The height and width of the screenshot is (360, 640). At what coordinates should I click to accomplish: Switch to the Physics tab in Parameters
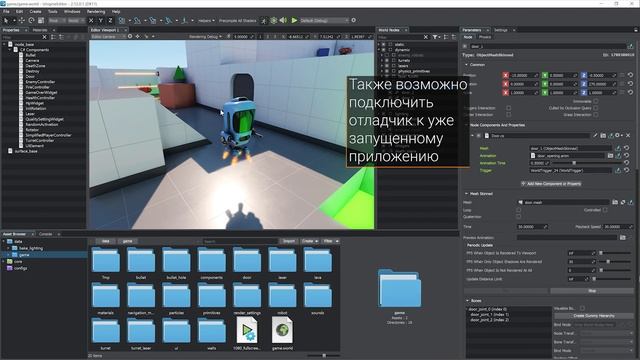click(x=485, y=37)
